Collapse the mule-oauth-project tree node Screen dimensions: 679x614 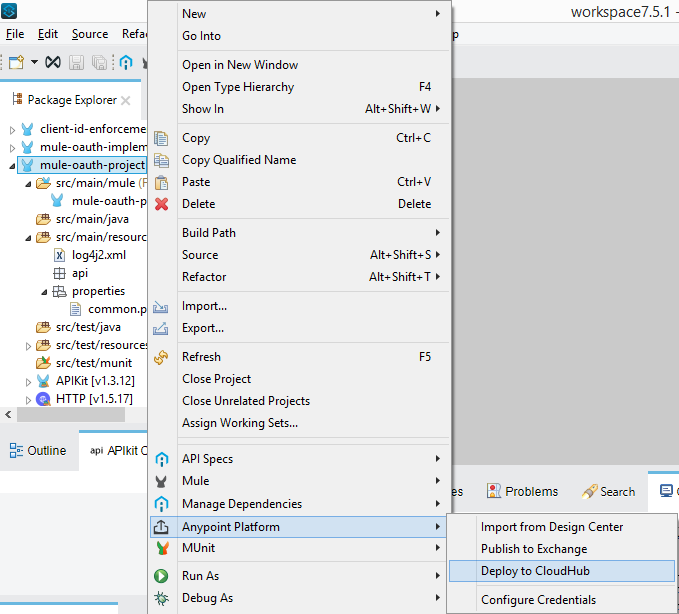pyautogui.click(x=12, y=166)
